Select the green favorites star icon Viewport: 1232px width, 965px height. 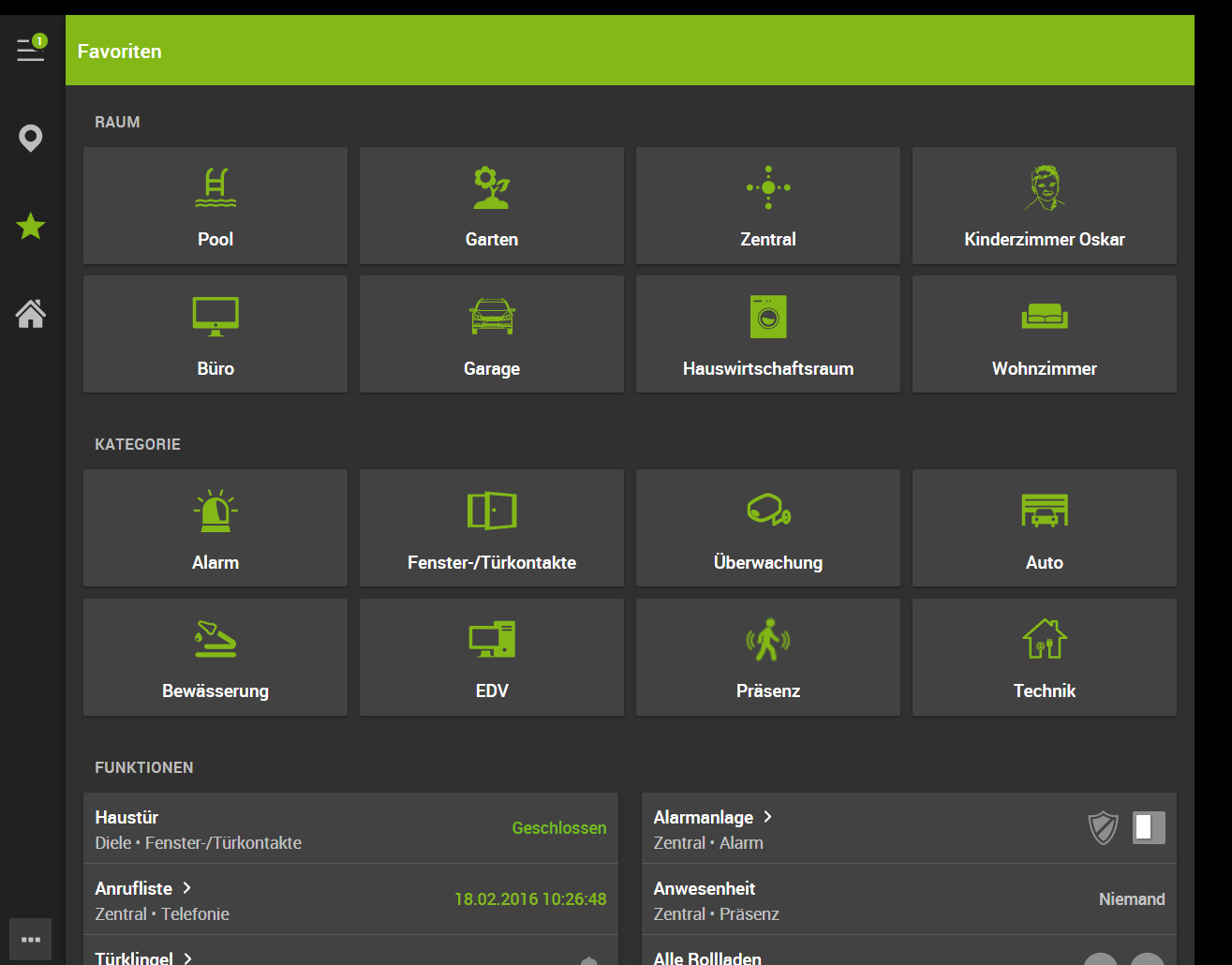point(31,226)
